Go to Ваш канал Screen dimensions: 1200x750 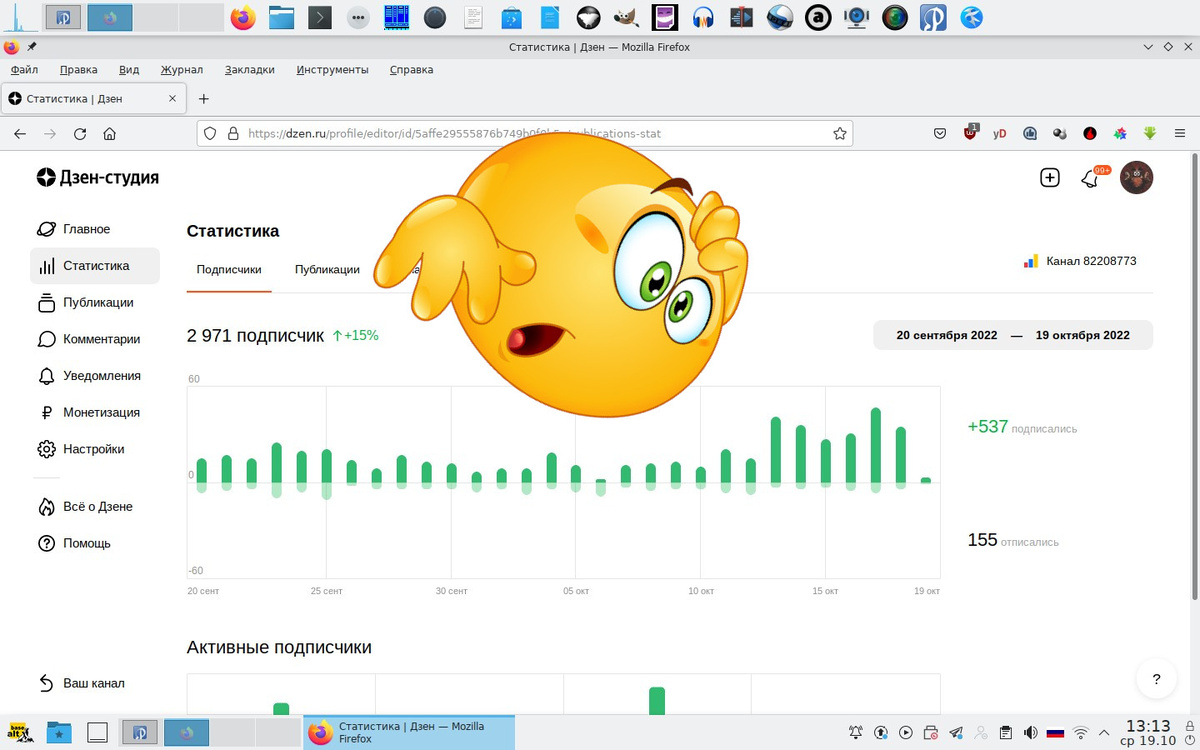pyautogui.click(x=93, y=683)
